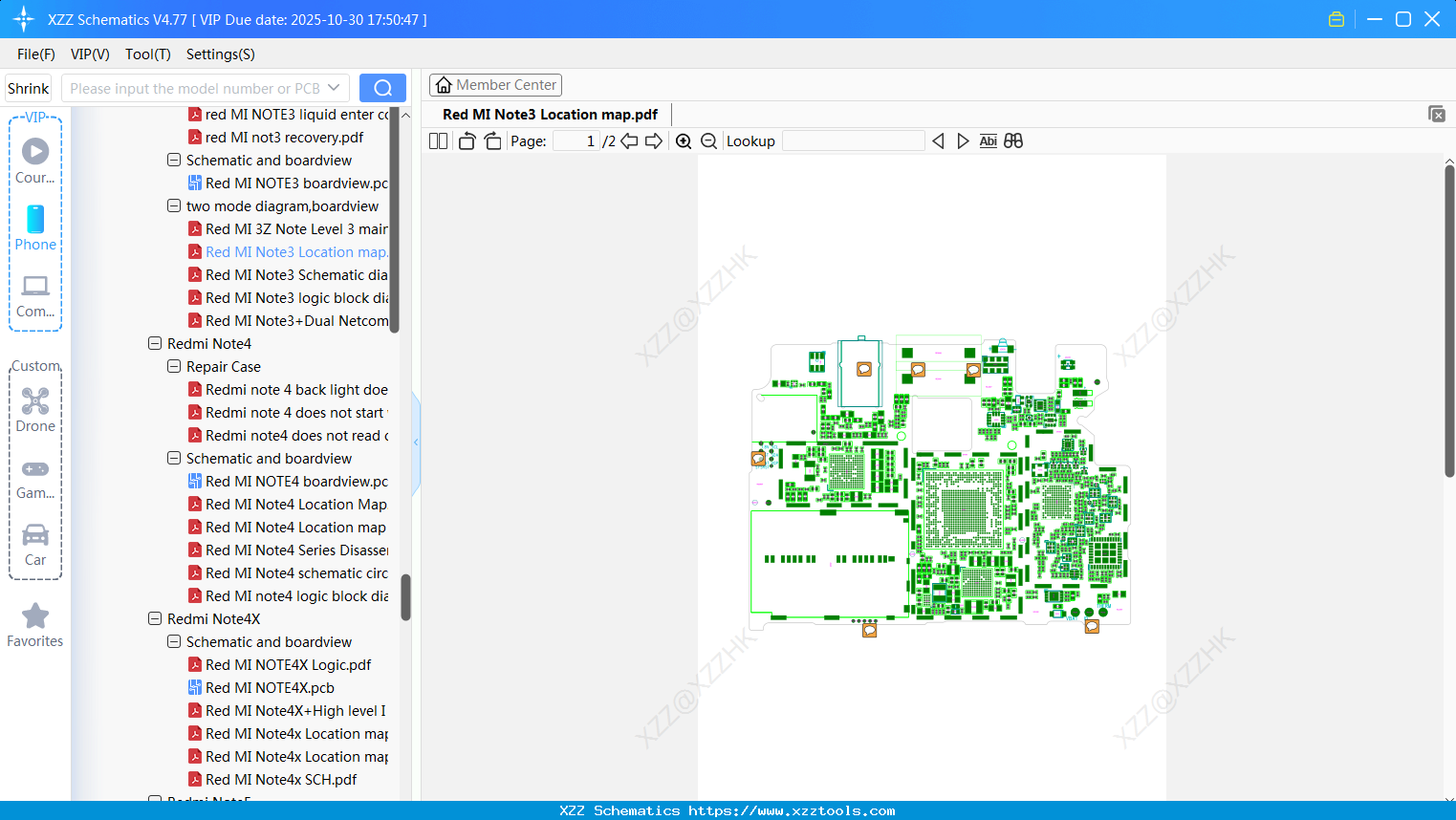This screenshot has height=820, width=1456.
Task: Open the Settings(S) menu
Action: [x=221, y=54]
